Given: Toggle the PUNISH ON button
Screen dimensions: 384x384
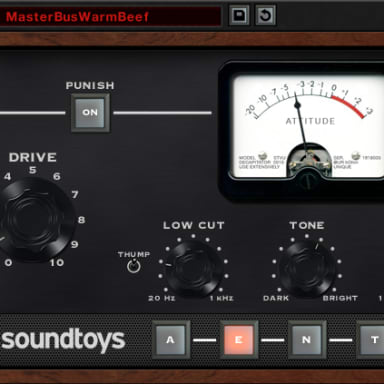Looking at the screenshot, I should pos(90,113).
